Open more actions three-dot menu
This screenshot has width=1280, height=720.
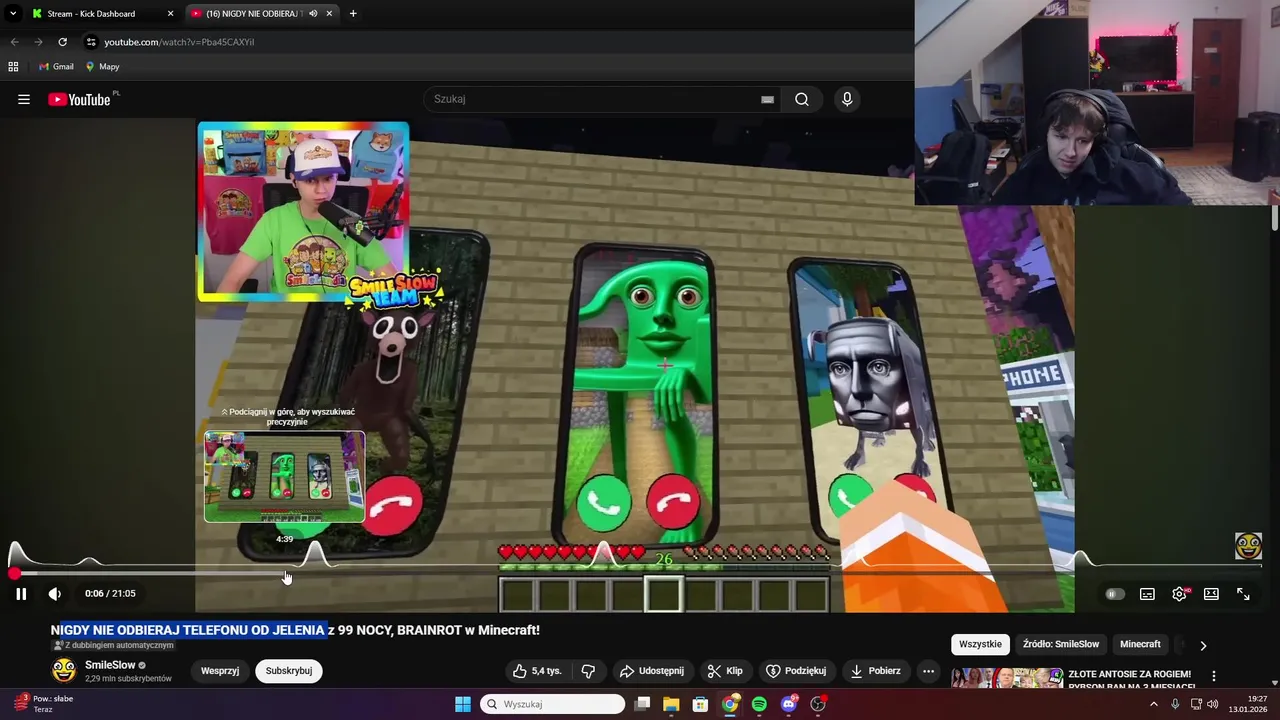point(929,671)
